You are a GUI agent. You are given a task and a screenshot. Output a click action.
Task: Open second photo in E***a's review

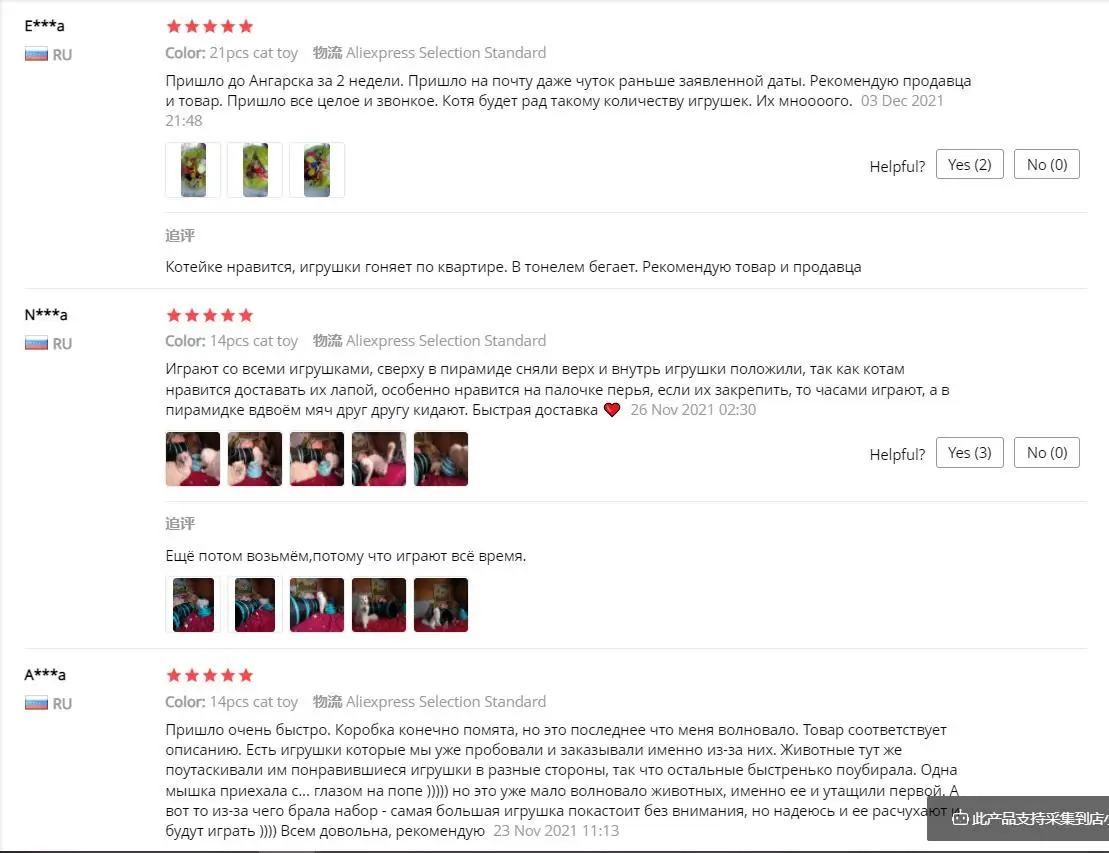click(x=255, y=170)
